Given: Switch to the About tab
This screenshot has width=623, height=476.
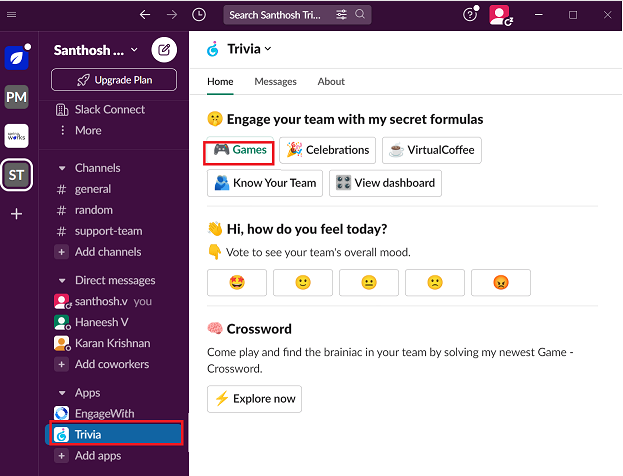Looking at the screenshot, I should 331,82.
